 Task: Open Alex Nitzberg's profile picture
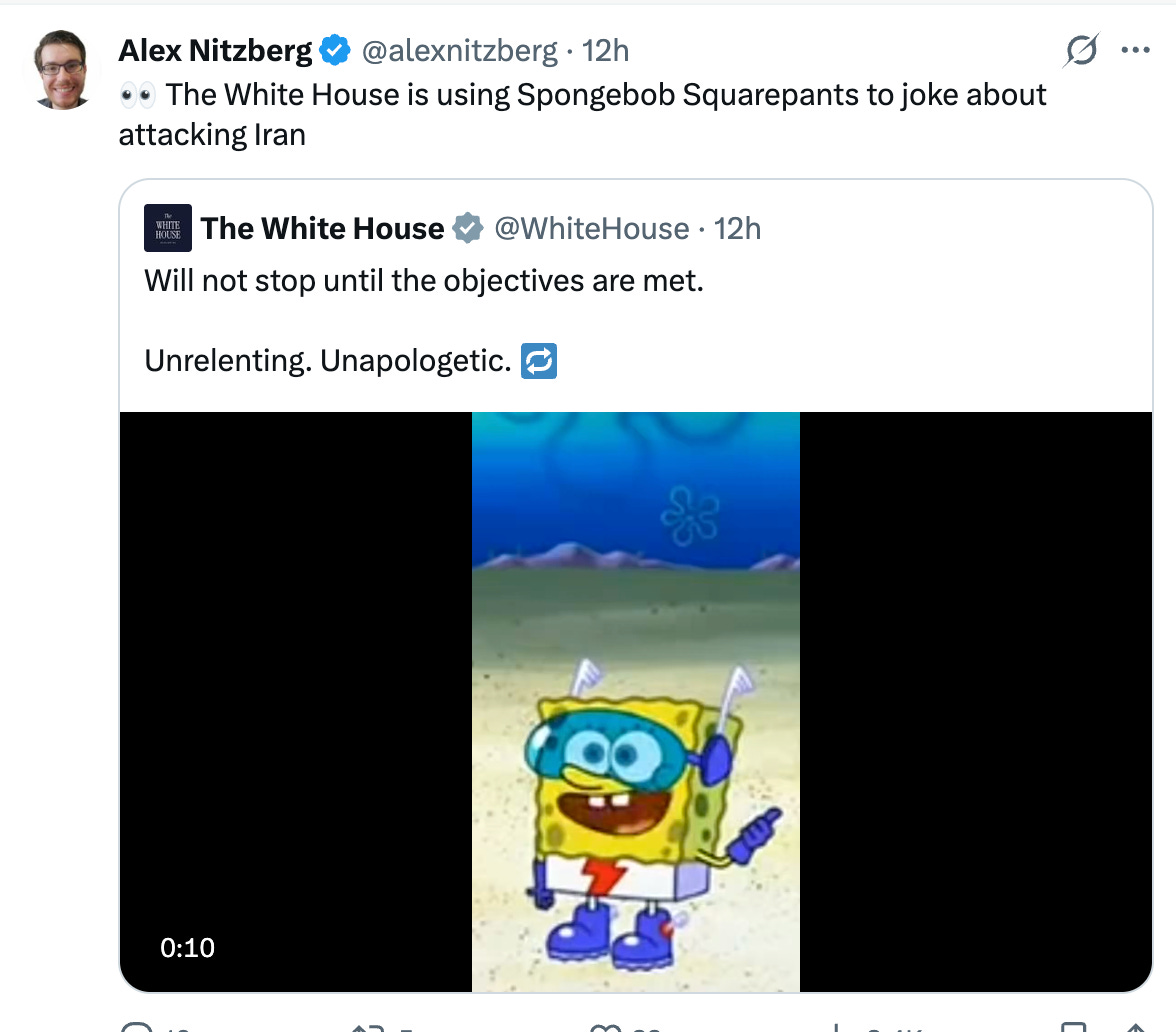pyautogui.click(x=62, y=70)
